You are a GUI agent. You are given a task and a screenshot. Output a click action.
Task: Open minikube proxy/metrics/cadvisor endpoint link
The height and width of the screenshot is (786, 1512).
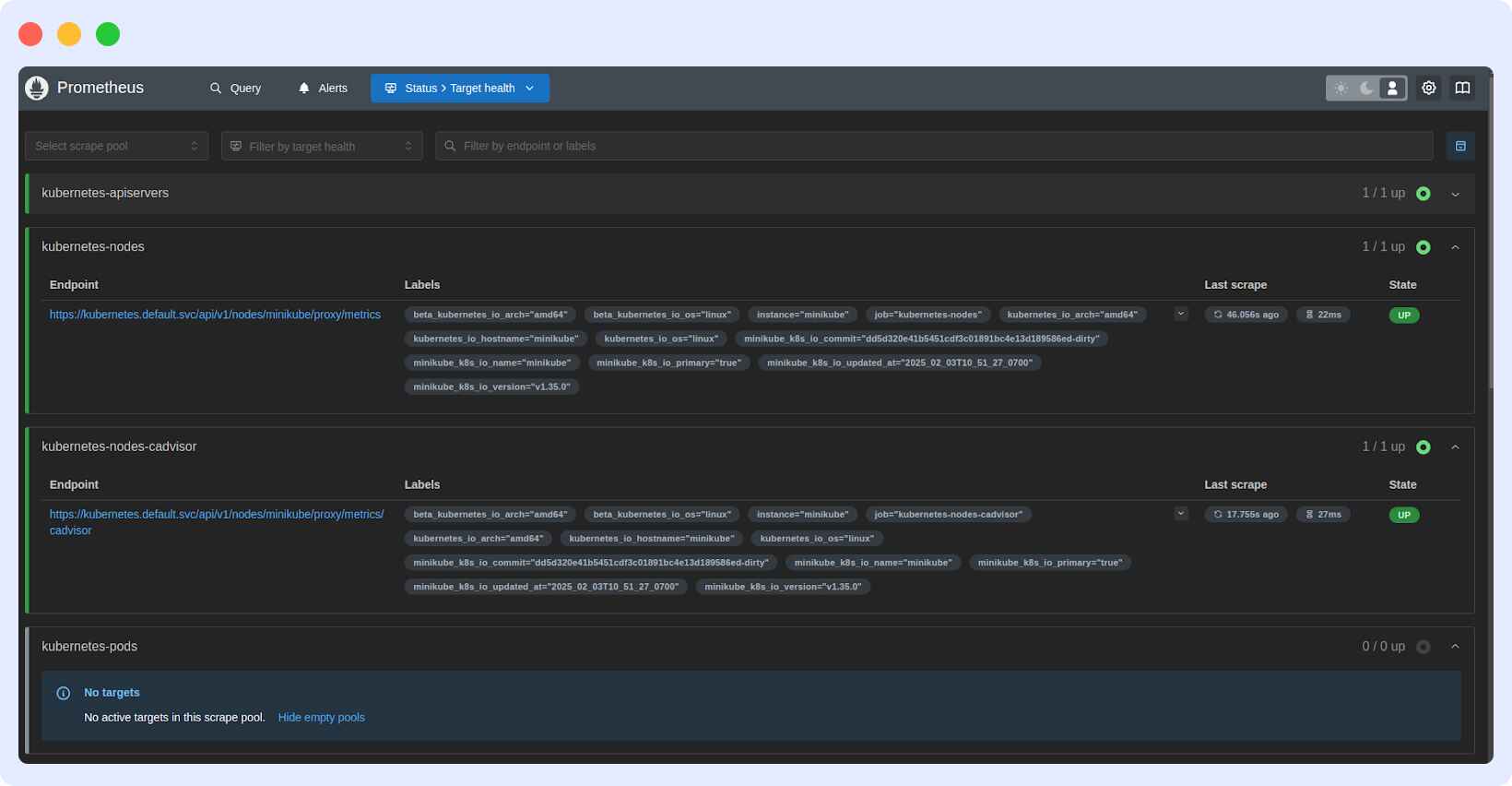[x=217, y=522]
